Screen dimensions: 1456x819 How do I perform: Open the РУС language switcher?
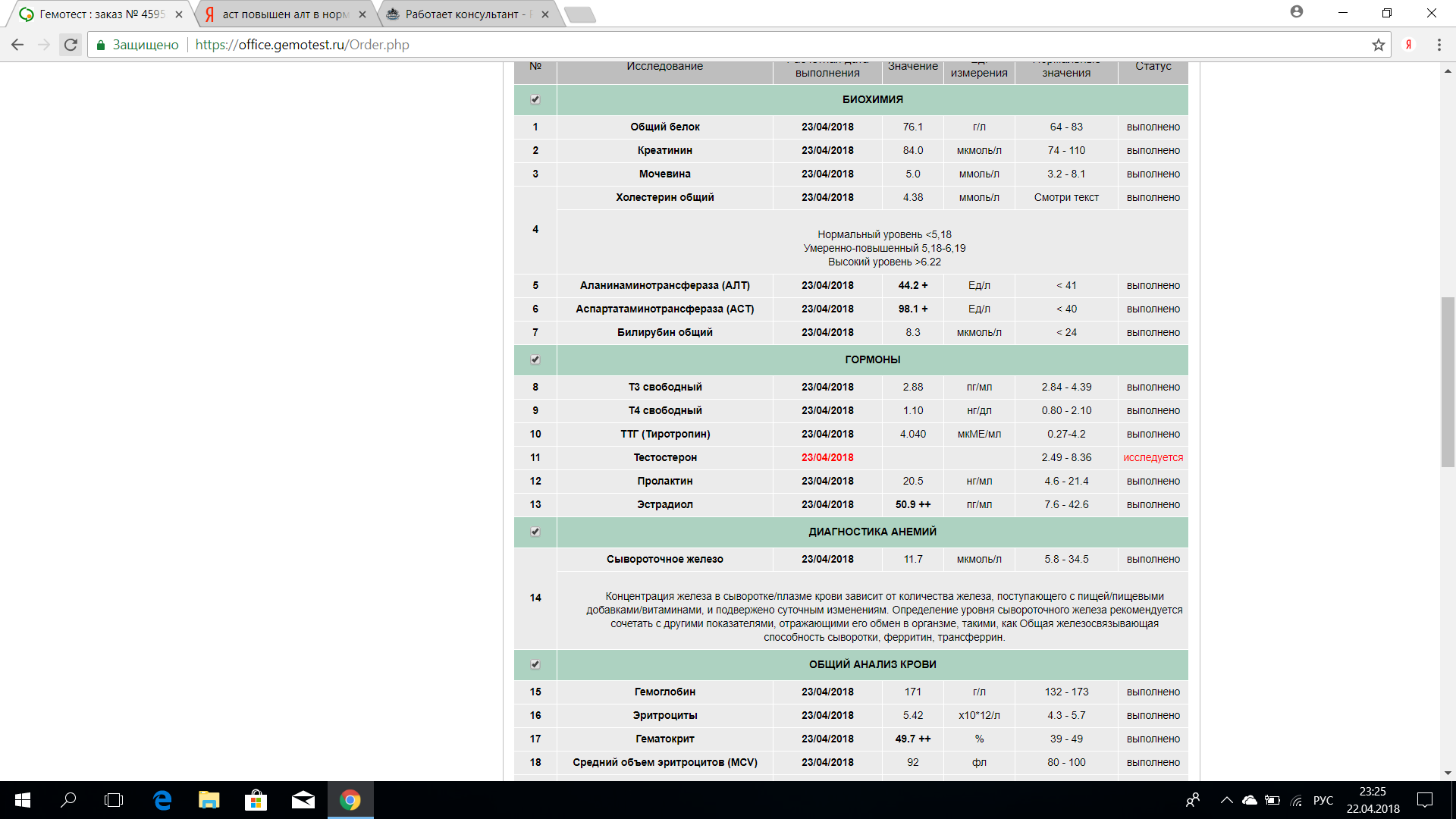1323,800
